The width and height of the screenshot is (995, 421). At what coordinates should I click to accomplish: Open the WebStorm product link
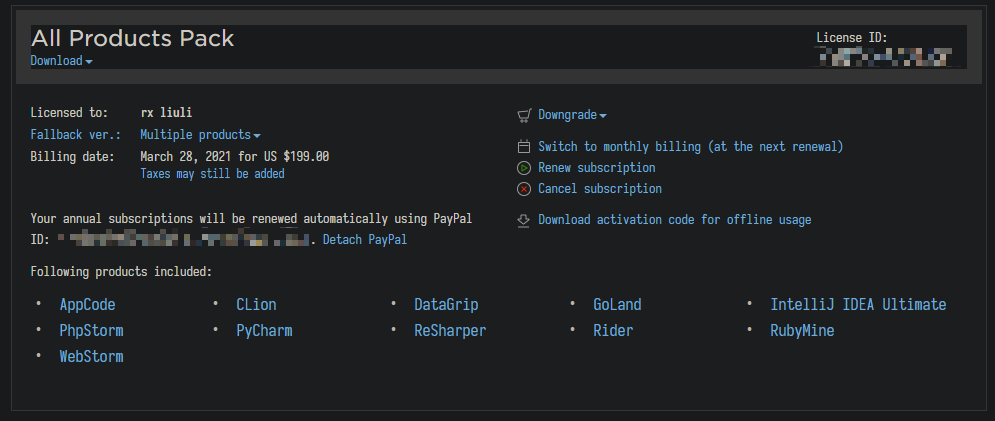[91, 357]
